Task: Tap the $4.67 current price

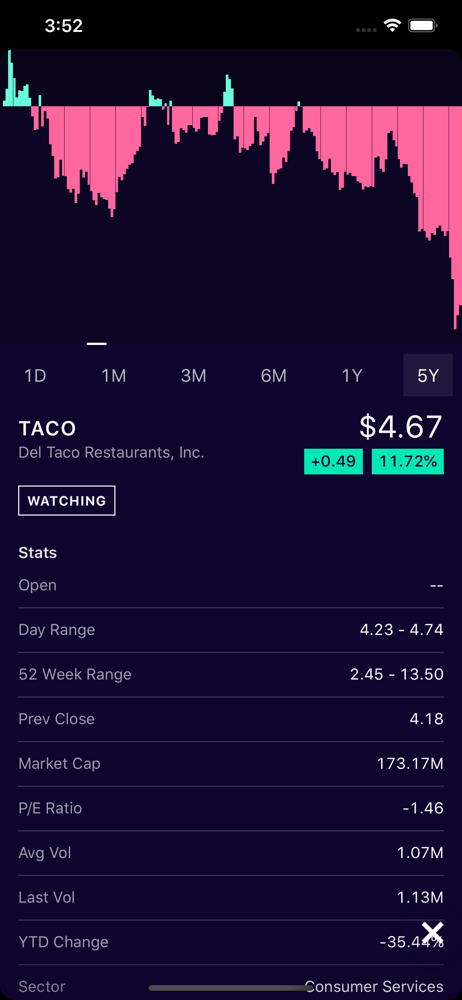Action: [401, 427]
